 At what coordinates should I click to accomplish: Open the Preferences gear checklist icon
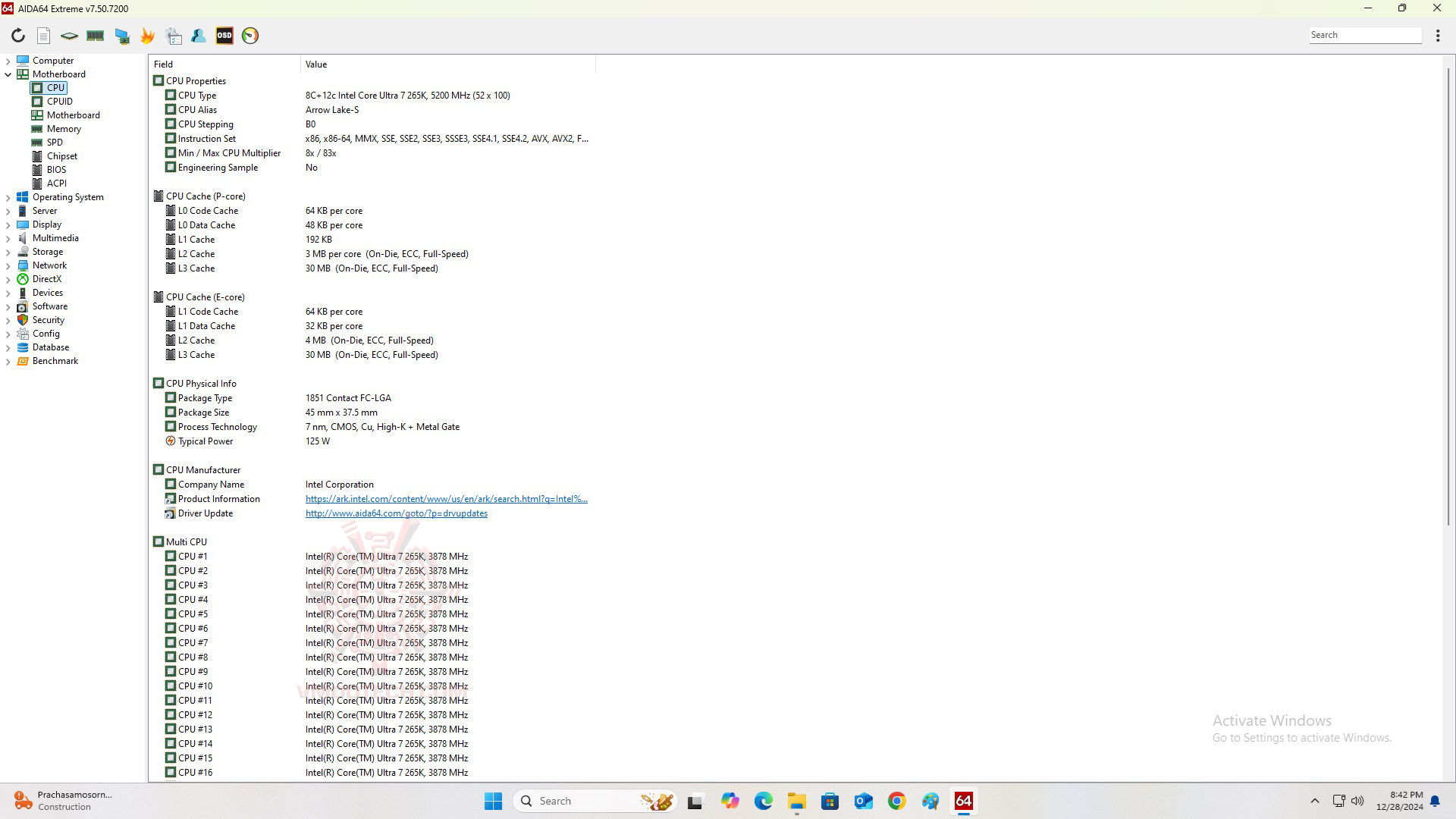[174, 36]
